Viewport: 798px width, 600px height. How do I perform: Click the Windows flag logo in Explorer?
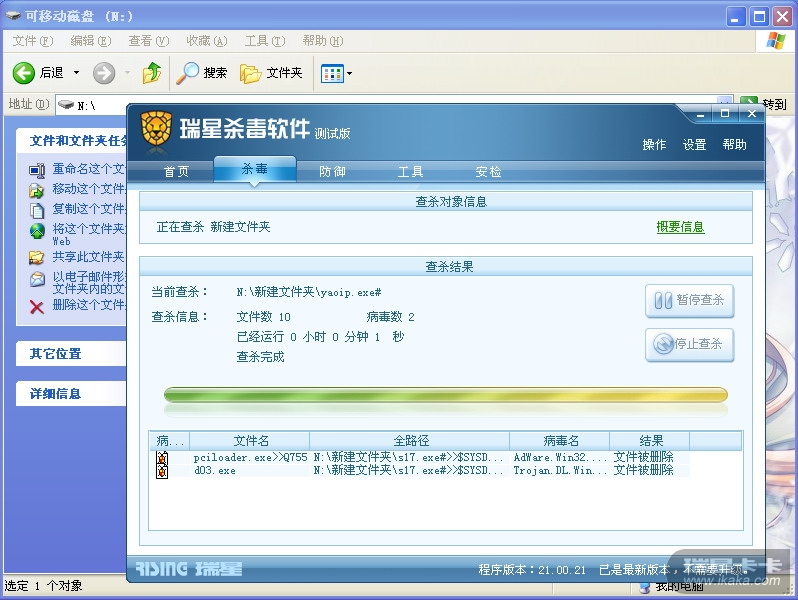click(x=775, y=41)
